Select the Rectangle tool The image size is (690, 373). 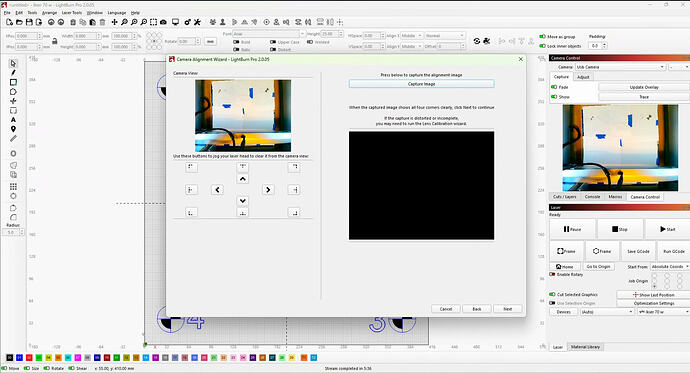coord(13,82)
